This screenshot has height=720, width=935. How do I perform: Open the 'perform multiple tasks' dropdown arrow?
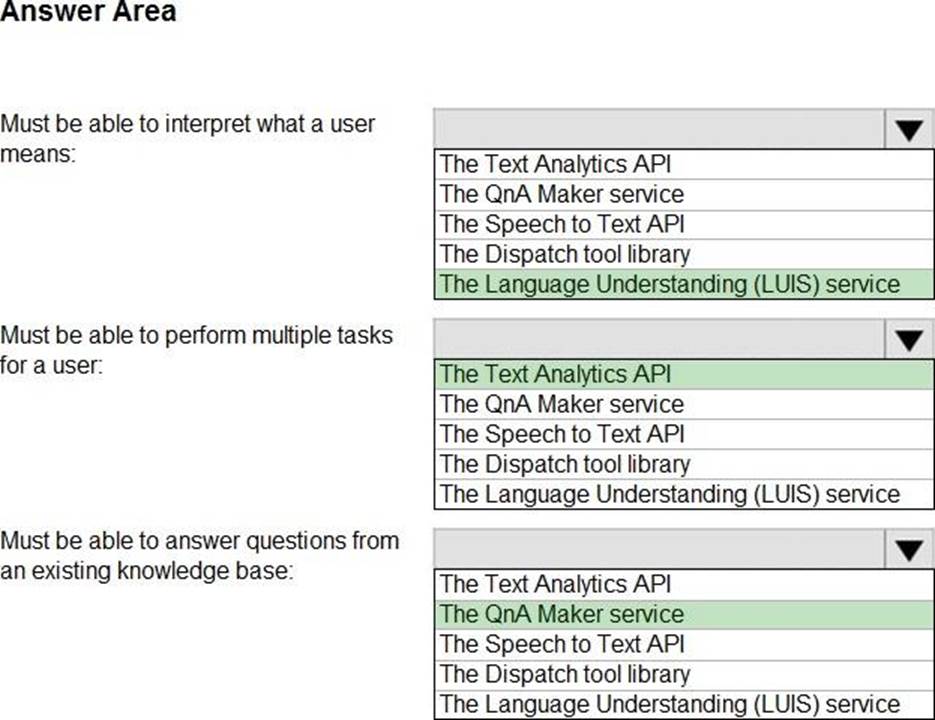[908, 340]
